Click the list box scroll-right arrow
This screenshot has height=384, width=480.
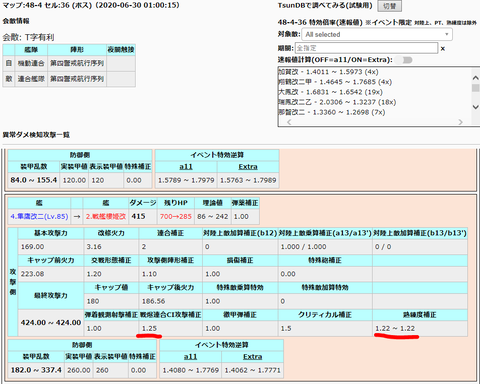[461, 122]
